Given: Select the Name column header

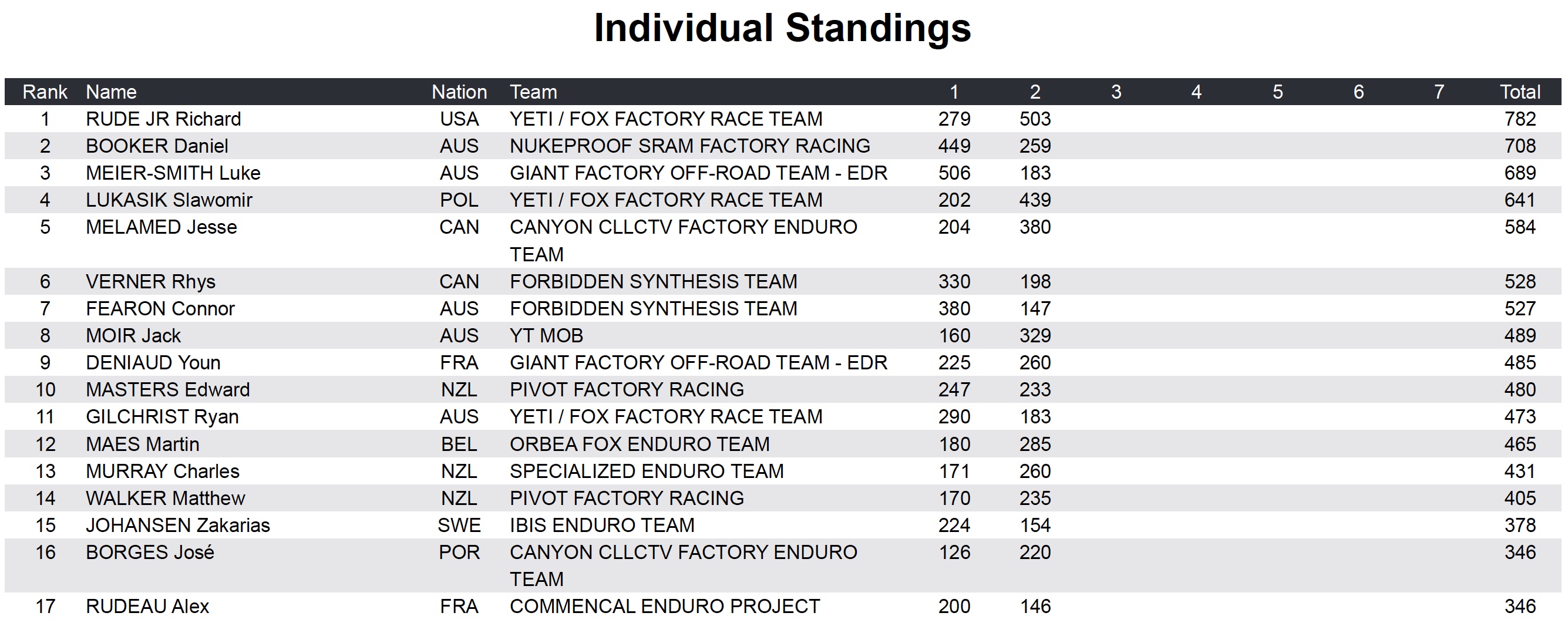Looking at the screenshot, I should coord(111,92).
